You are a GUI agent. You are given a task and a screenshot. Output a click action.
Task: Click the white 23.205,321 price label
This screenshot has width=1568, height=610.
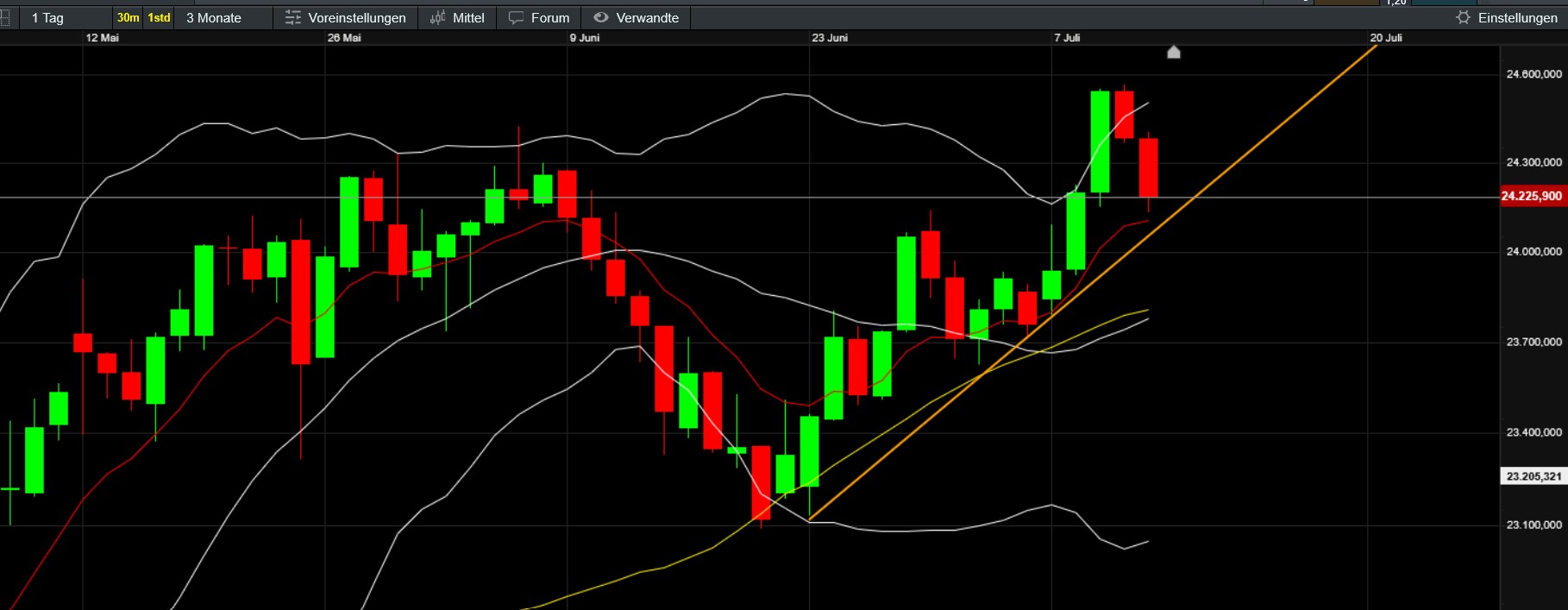1534,476
